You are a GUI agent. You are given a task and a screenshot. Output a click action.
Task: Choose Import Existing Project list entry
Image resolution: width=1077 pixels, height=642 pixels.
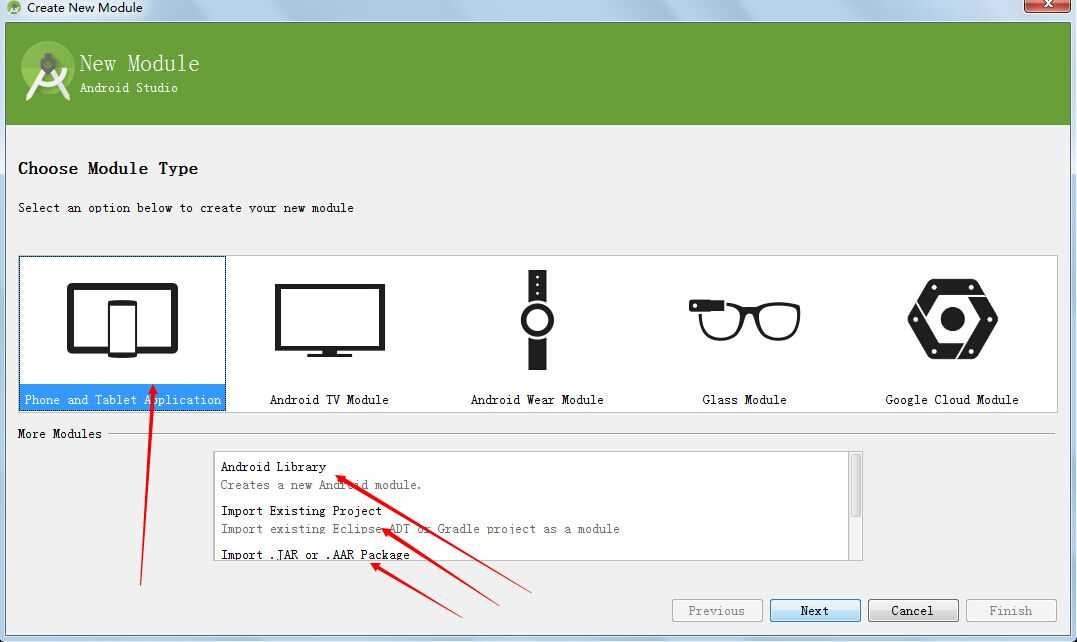[301, 511]
